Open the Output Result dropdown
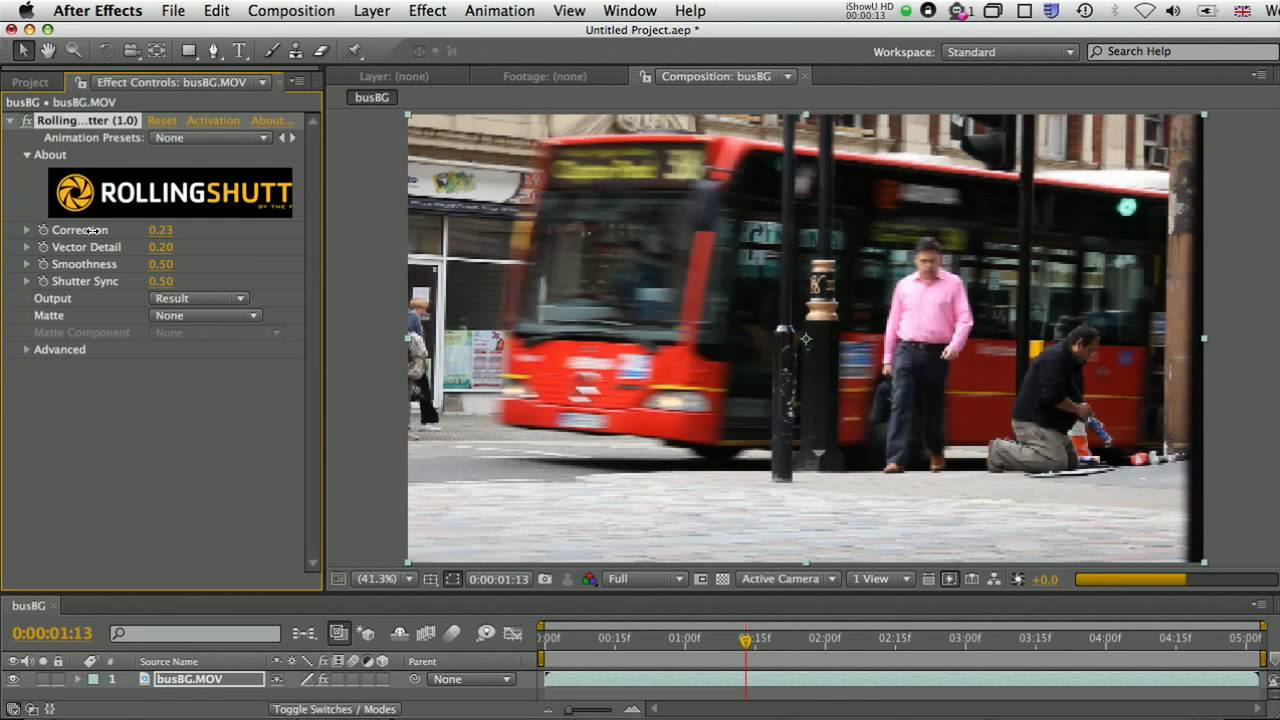Screen dimensions: 1280x720 (x=199, y=298)
